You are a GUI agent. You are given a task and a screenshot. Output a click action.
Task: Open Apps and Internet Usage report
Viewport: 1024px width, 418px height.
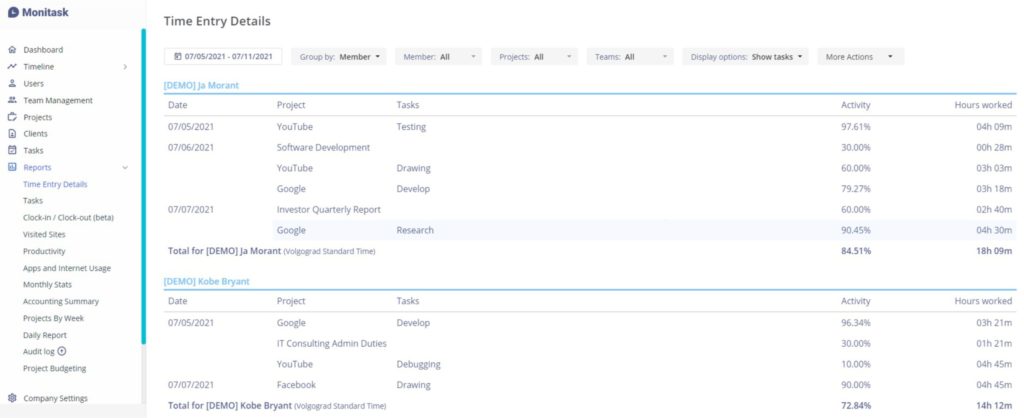coord(67,268)
